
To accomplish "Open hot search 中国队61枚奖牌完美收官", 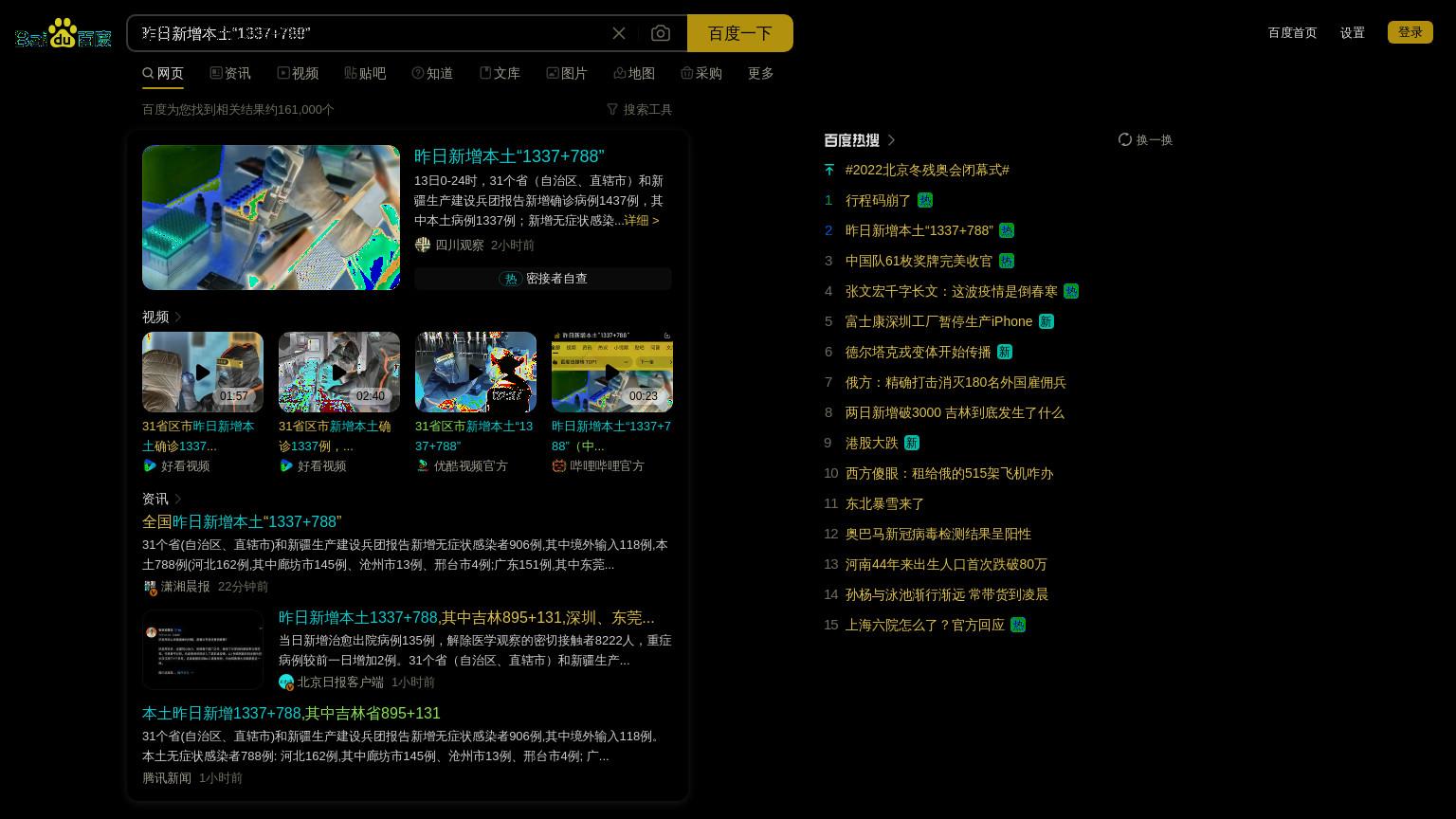I will pyautogui.click(x=919, y=261).
